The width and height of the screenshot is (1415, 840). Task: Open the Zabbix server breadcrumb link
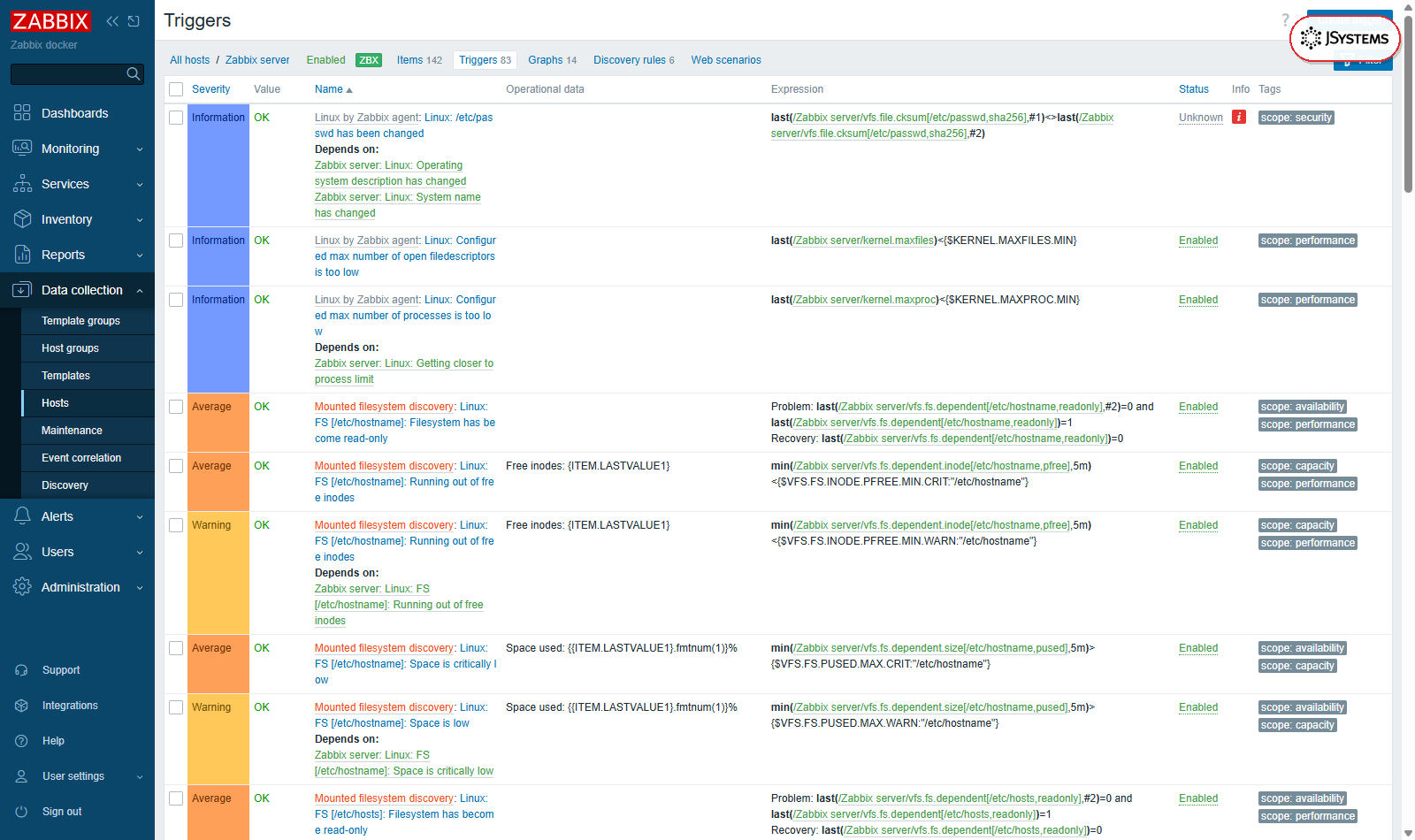tap(257, 60)
